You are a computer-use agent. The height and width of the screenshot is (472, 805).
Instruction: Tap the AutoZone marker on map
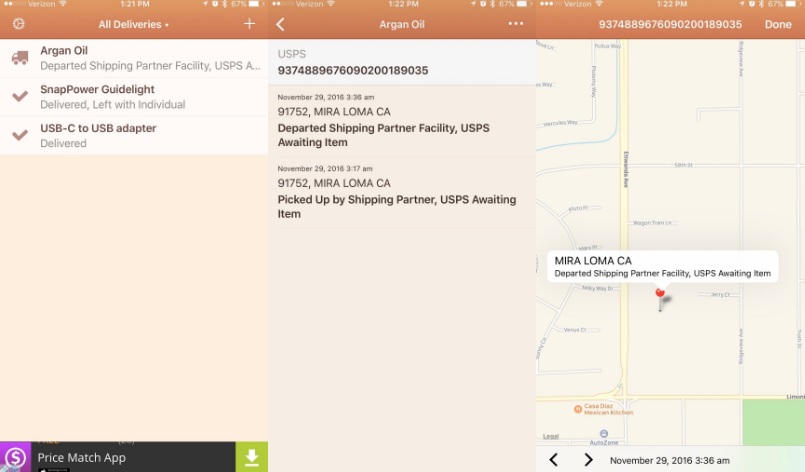click(x=604, y=438)
